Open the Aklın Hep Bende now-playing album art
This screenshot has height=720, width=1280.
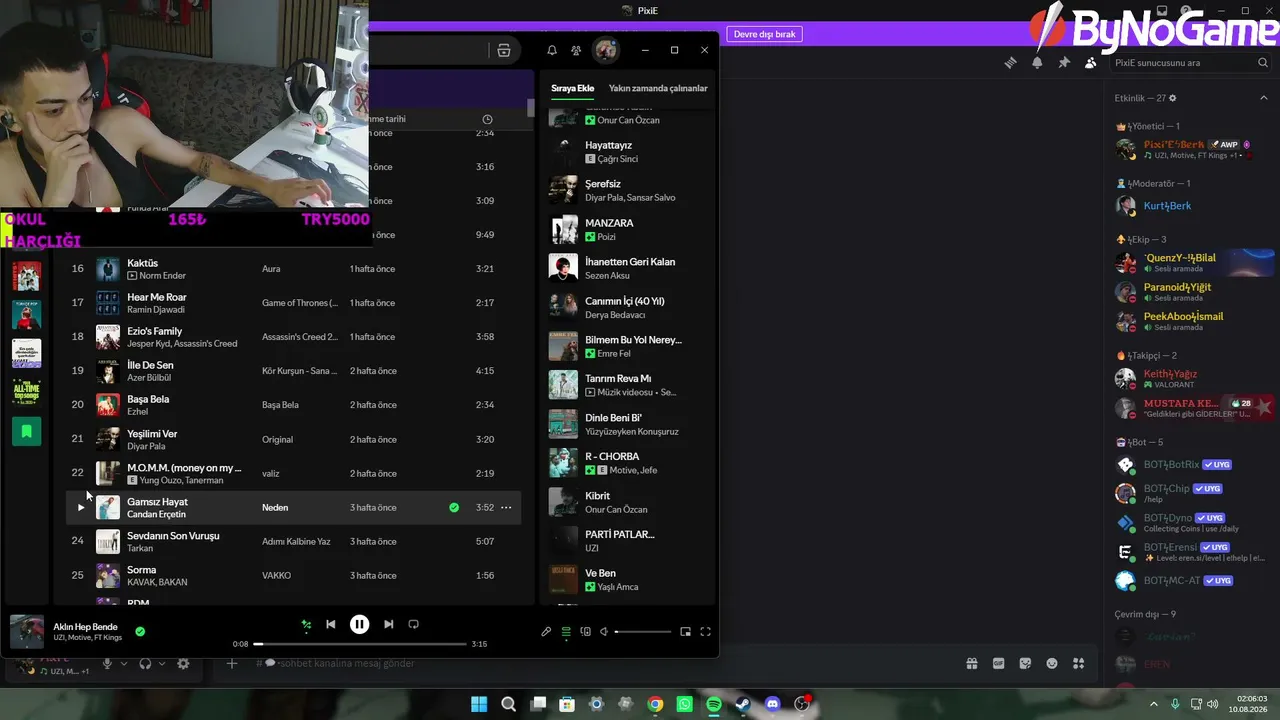click(27, 632)
